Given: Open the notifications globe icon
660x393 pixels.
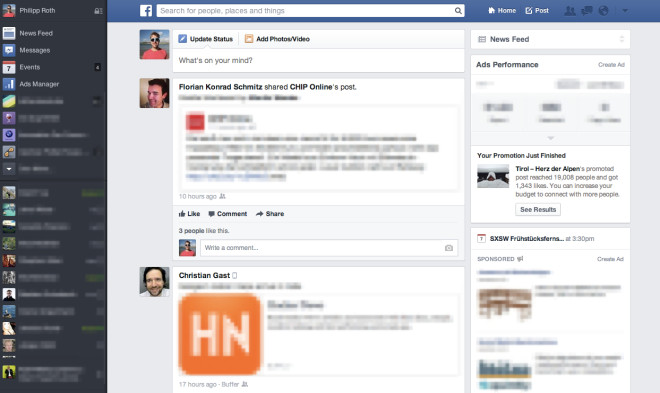Looking at the screenshot, I should point(603,11).
